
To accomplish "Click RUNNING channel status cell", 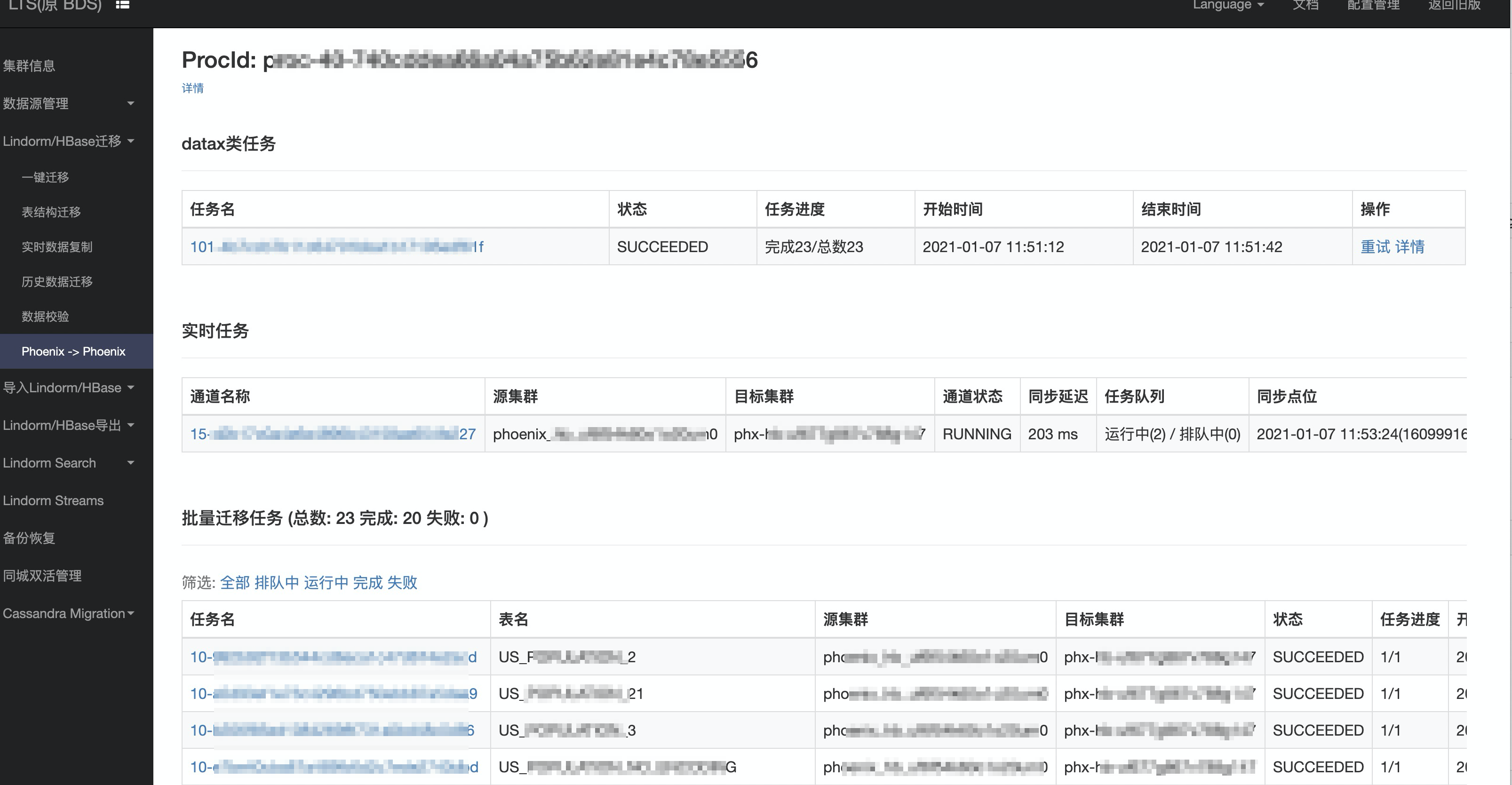I will [x=977, y=434].
